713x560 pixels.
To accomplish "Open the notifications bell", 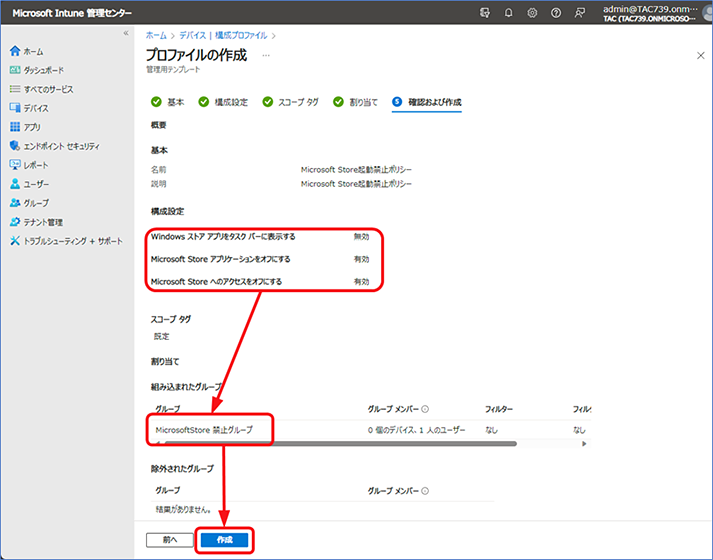I will 508,13.
